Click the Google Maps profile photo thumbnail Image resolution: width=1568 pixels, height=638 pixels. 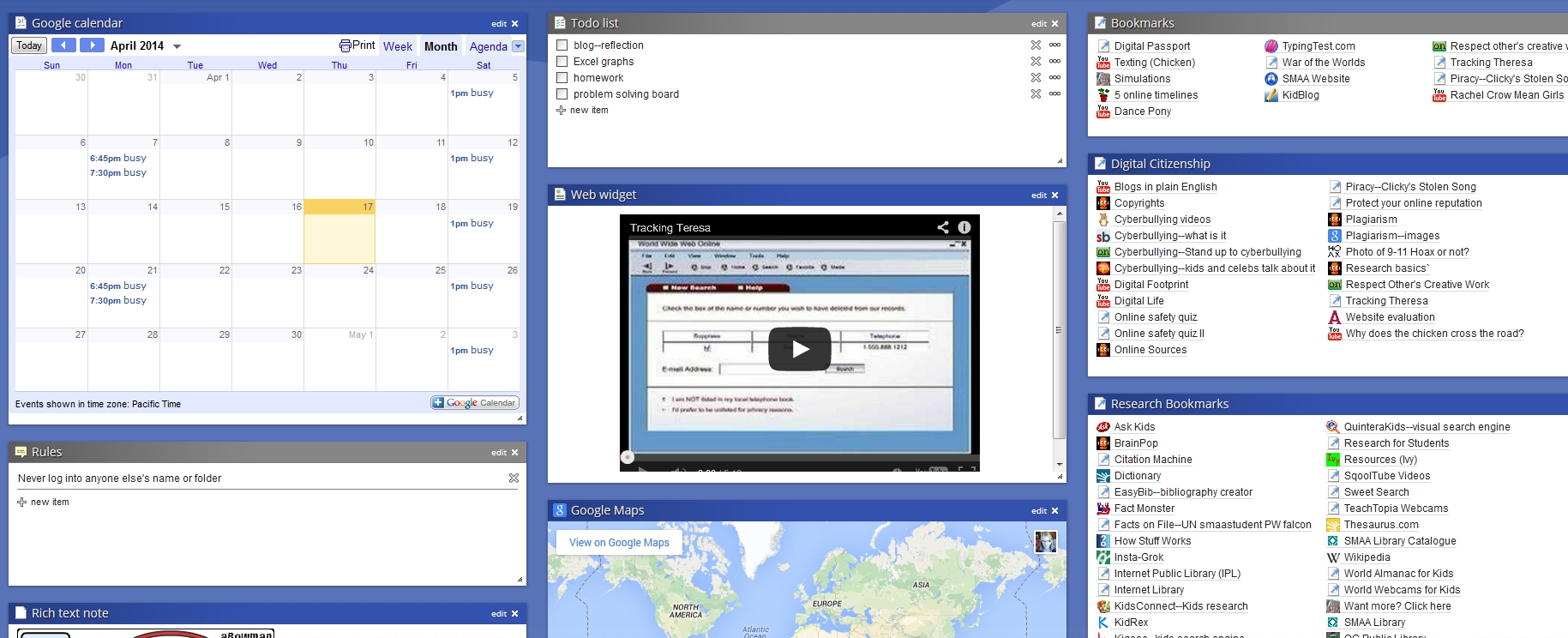pyautogui.click(x=1045, y=542)
